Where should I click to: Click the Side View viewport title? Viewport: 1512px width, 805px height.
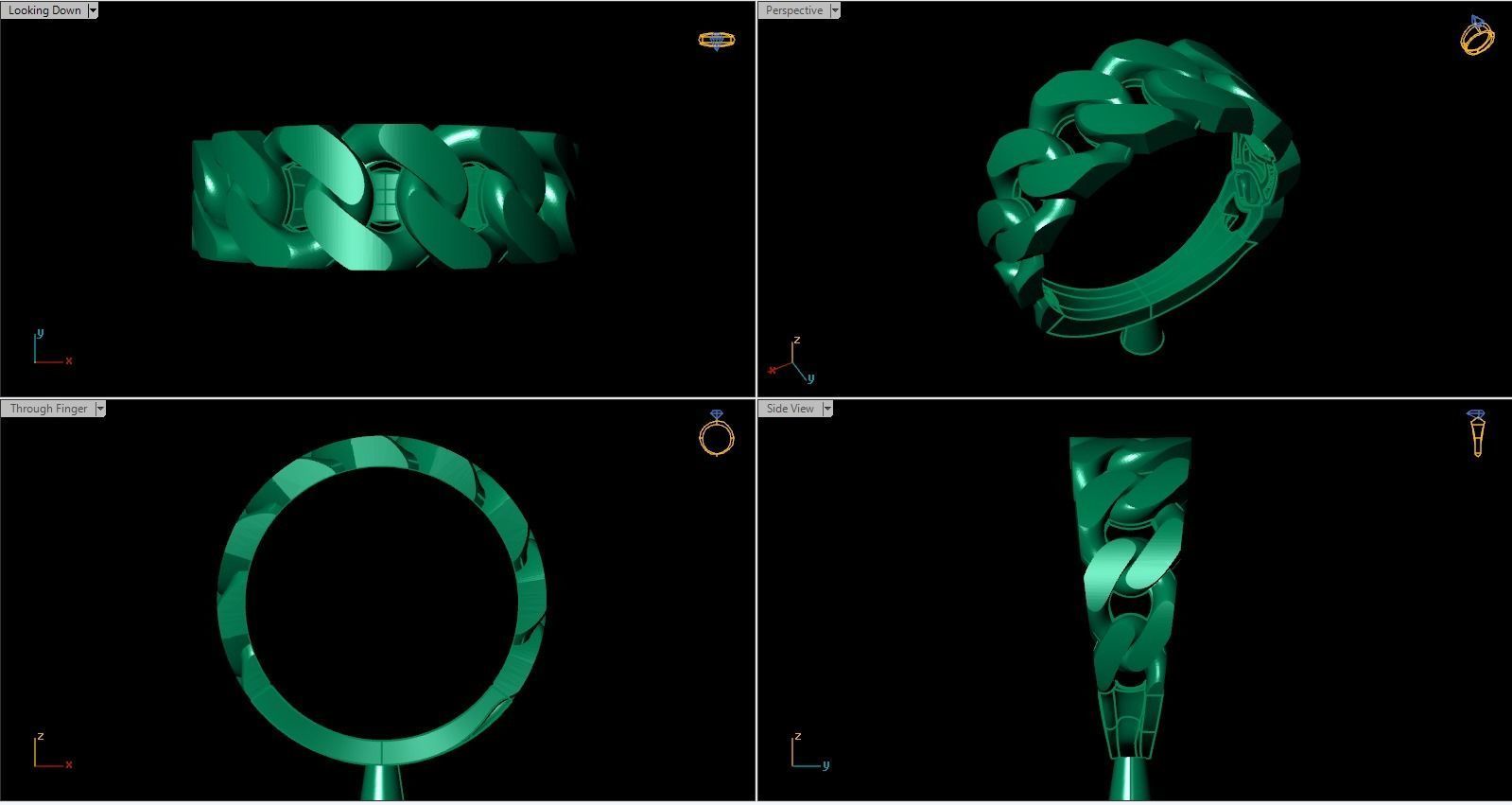pyautogui.click(x=791, y=409)
